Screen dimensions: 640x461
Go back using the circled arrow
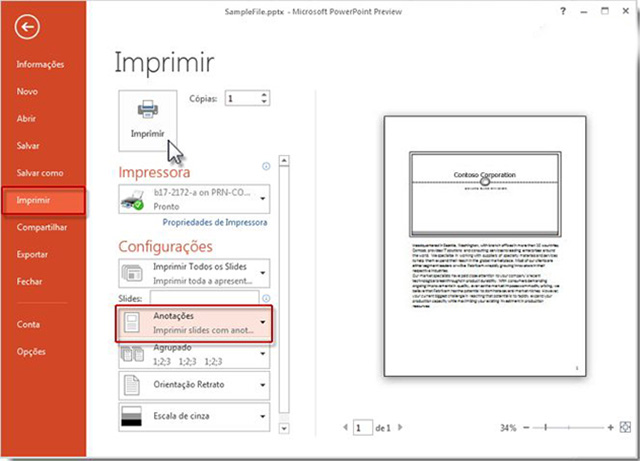(27, 27)
